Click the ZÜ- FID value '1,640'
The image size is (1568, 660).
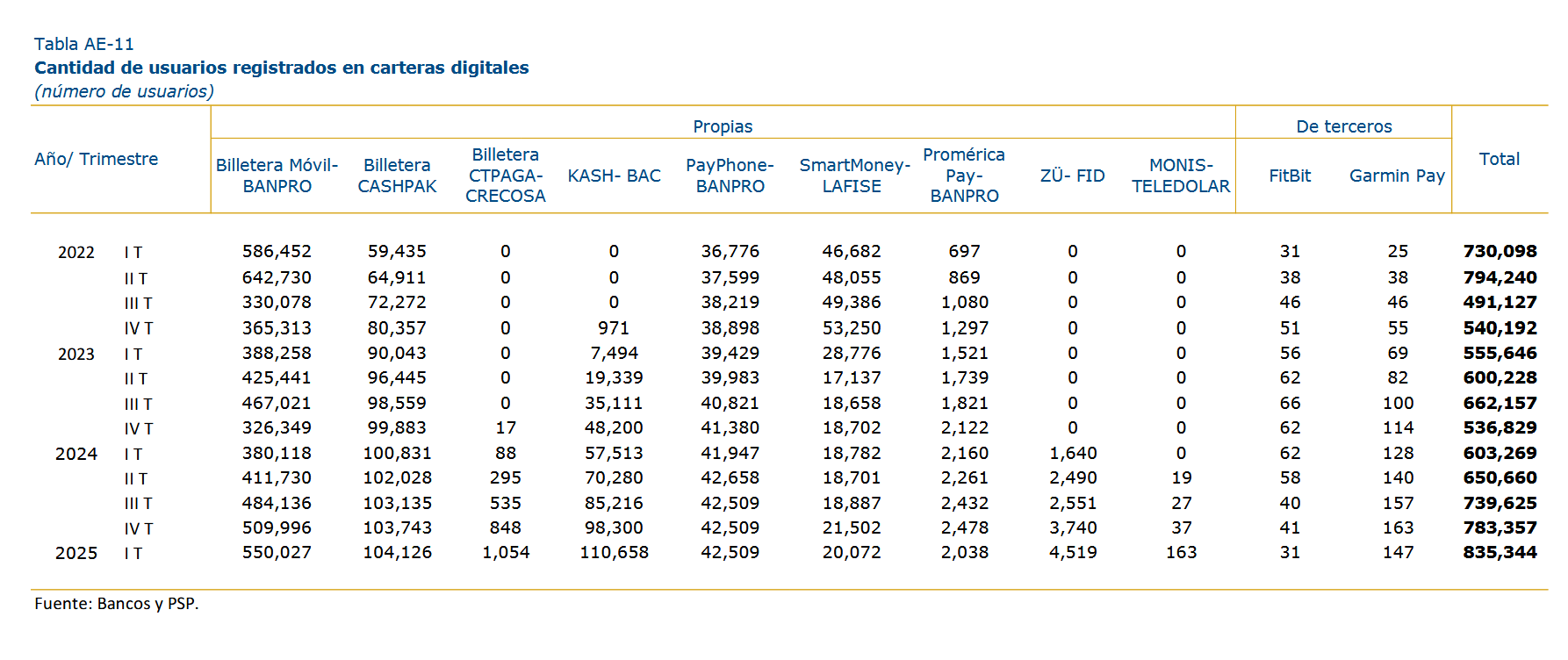pyautogui.click(x=1073, y=454)
